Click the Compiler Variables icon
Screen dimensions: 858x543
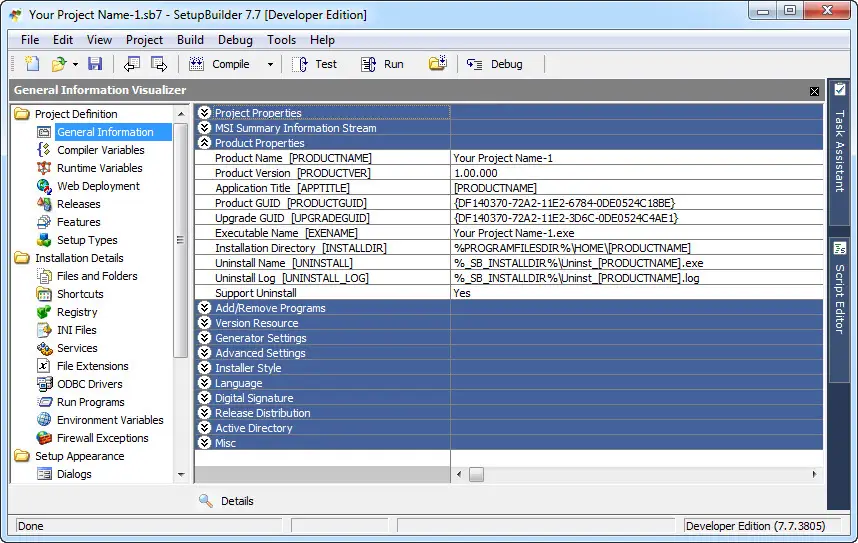(44, 150)
